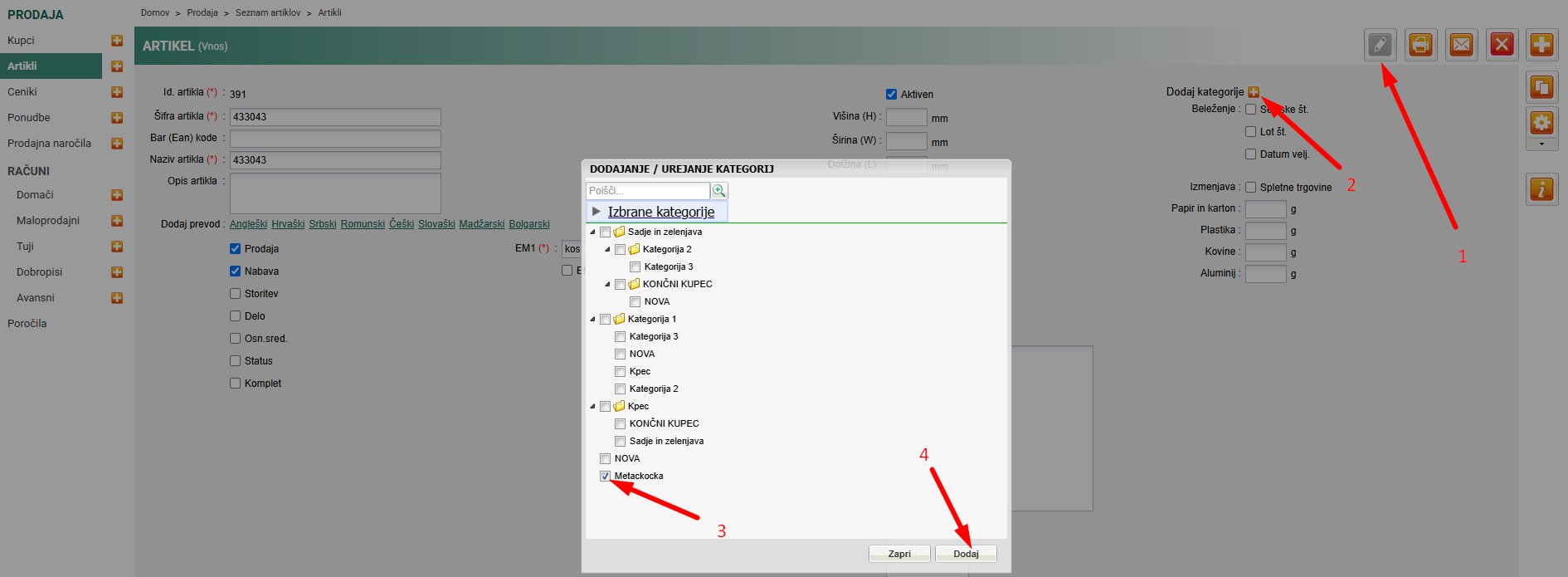This screenshot has height=577, width=1568.
Task: Click the Šifra artikla input field
Action: pos(335,117)
